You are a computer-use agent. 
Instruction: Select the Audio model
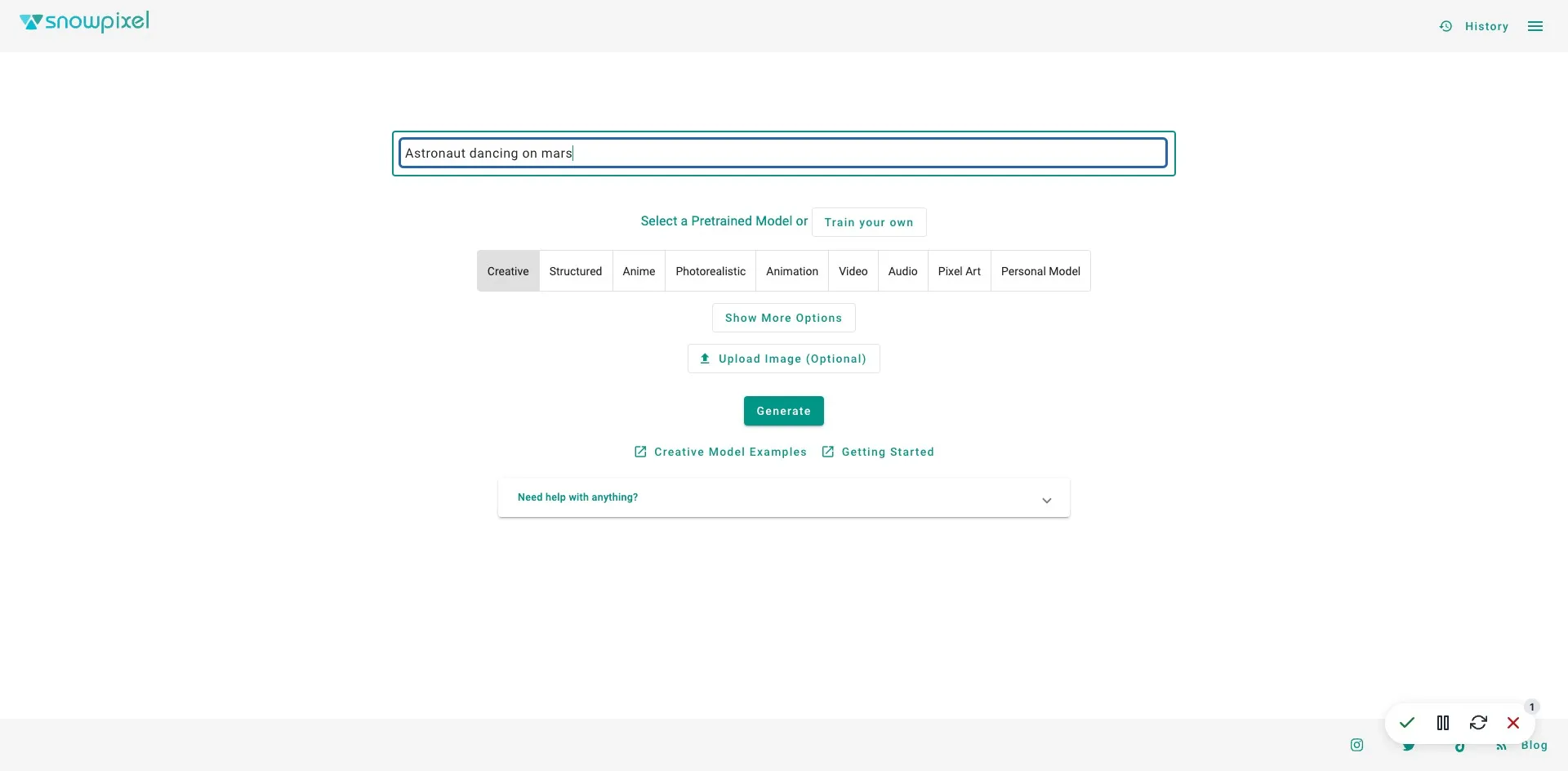click(903, 271)
